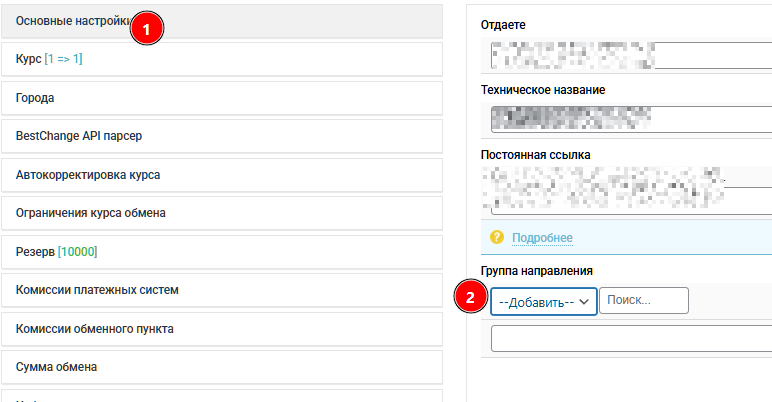Open the Основные настройки tab

(70, 21)
